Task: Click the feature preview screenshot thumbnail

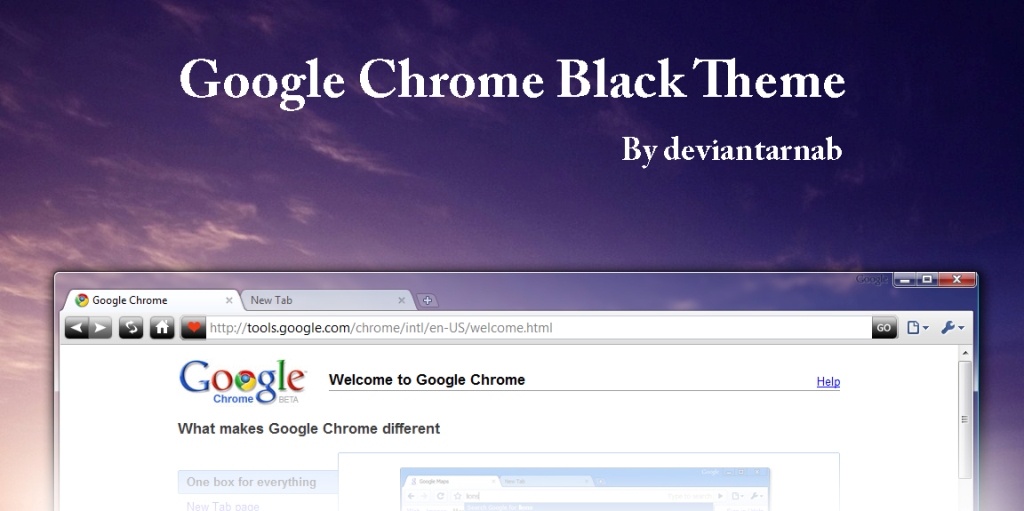Action: point(585,489)
